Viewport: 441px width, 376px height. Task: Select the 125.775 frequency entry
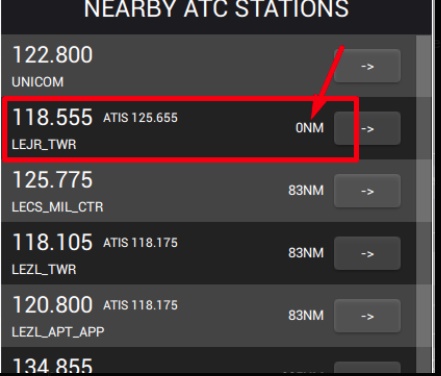point(52,180)
